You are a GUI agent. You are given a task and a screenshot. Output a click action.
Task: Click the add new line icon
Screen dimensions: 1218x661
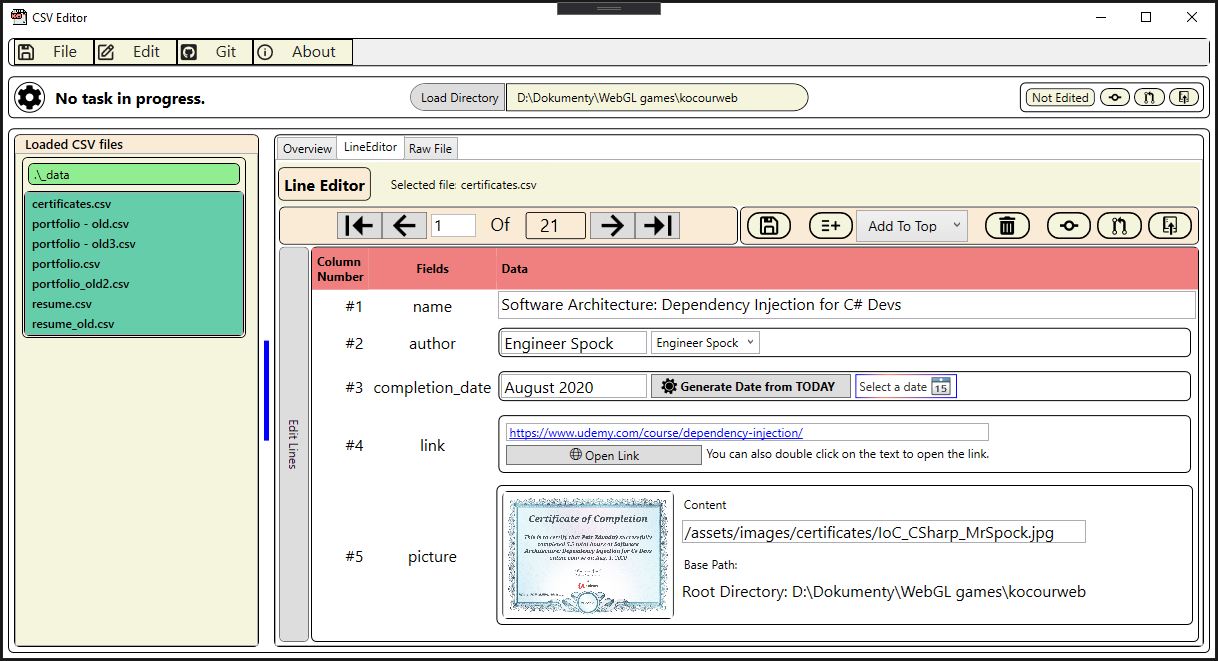830,226
